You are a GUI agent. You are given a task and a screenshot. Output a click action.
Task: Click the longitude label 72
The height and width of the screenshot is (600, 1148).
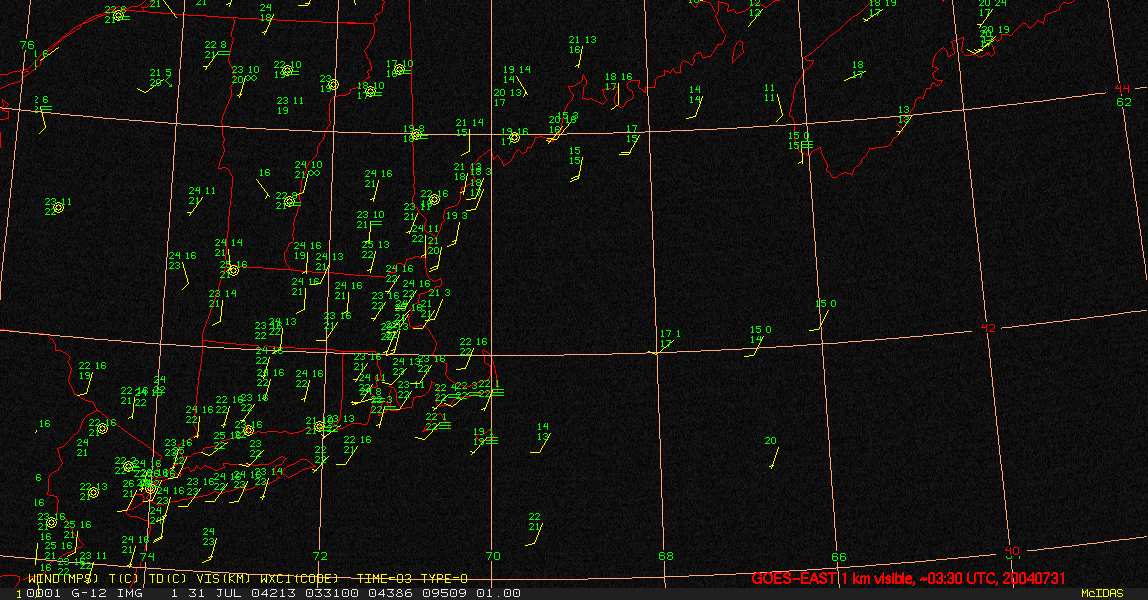[320, 556]
